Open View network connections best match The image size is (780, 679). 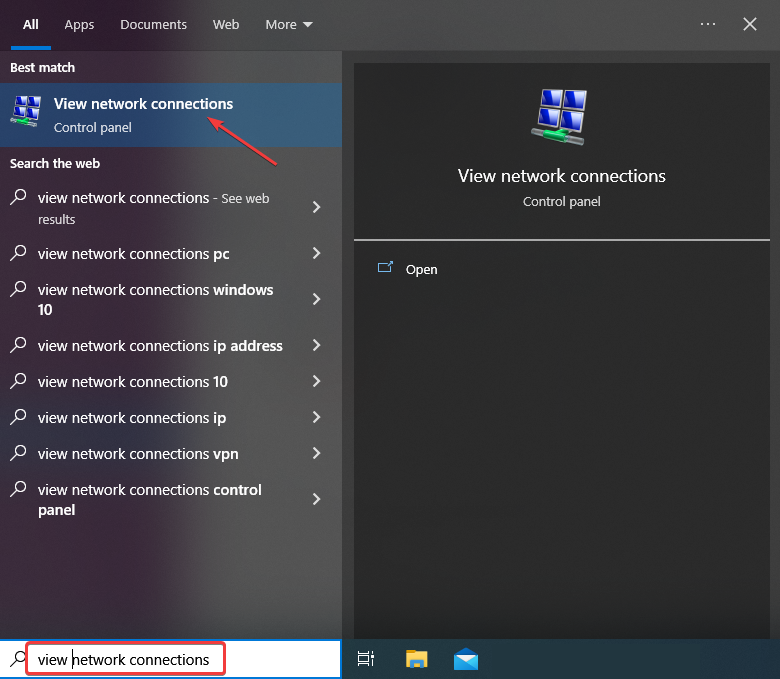(171, 115)
